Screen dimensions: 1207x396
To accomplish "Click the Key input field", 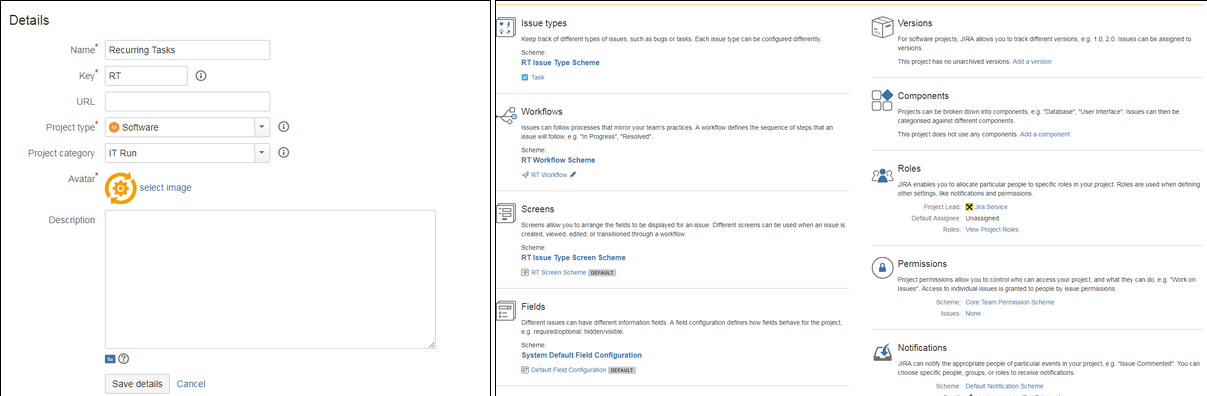I will 146,76.
